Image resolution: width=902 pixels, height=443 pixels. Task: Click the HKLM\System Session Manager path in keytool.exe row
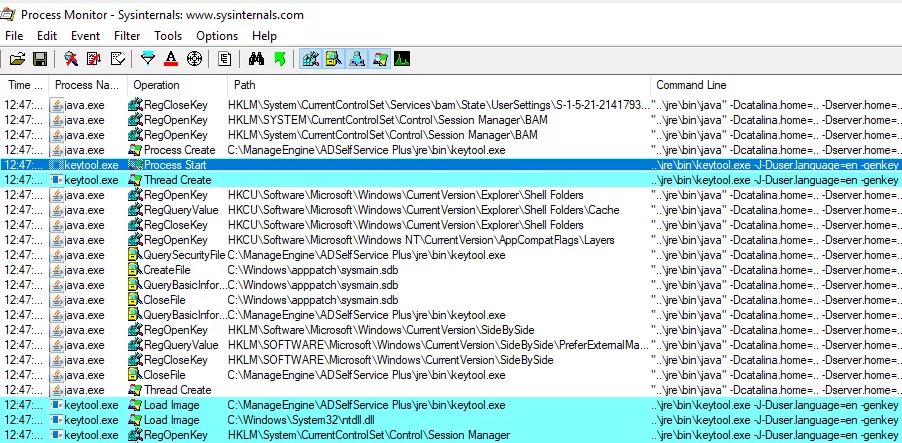click(x=369, y=435)
